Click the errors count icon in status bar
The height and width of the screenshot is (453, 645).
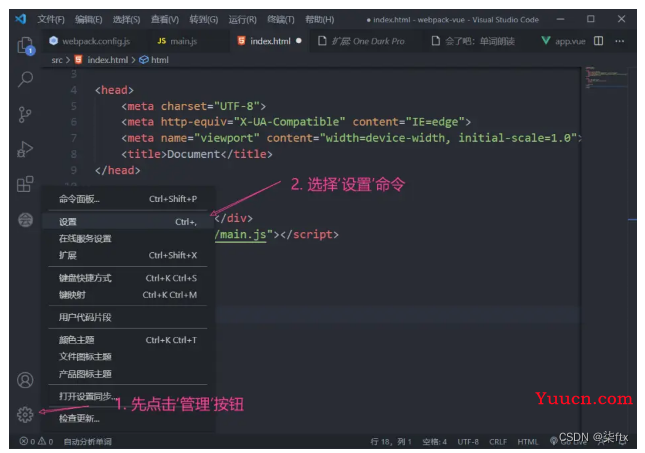coord(27,441)
